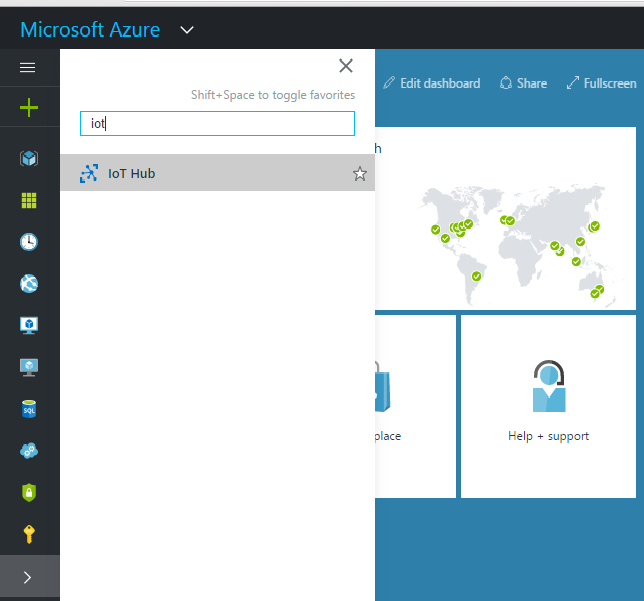Open the Help + support tile
Image resolution: width=644 pixels, height=601 pixels.
[x=548, y=407]
